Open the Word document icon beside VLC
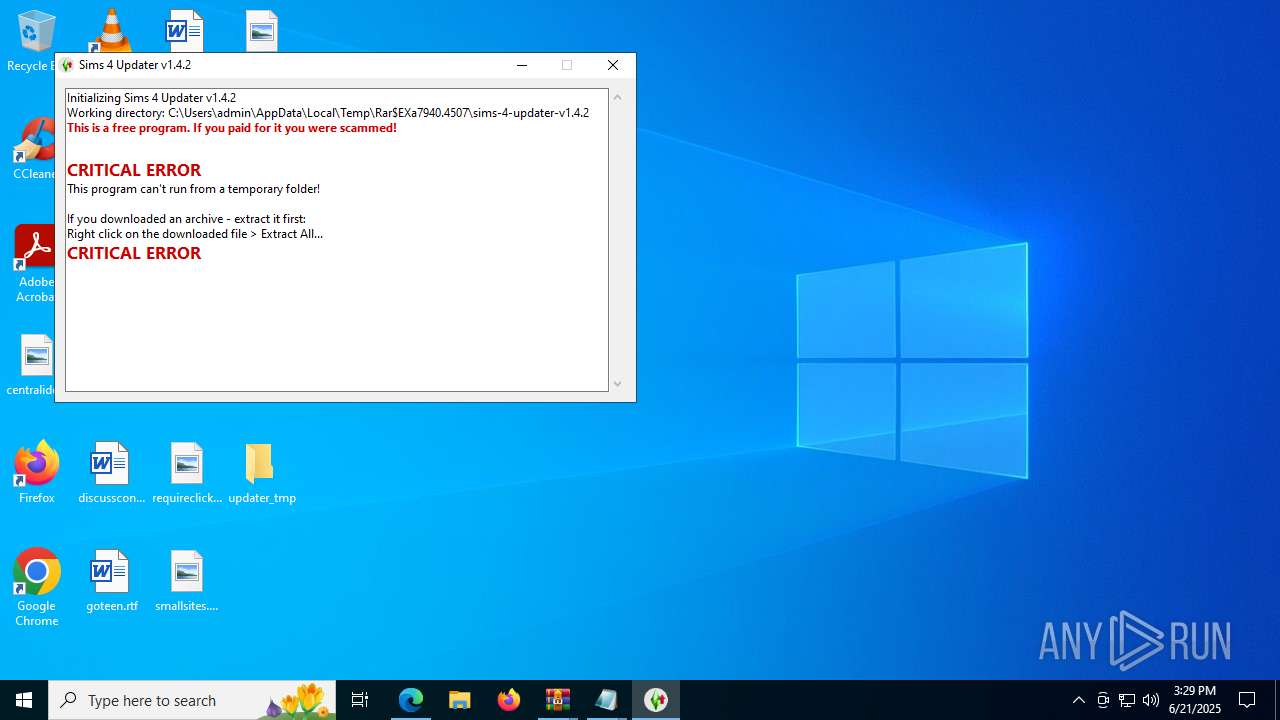The width and height of the screenshot is (1280, 720). tap(185, 30)
